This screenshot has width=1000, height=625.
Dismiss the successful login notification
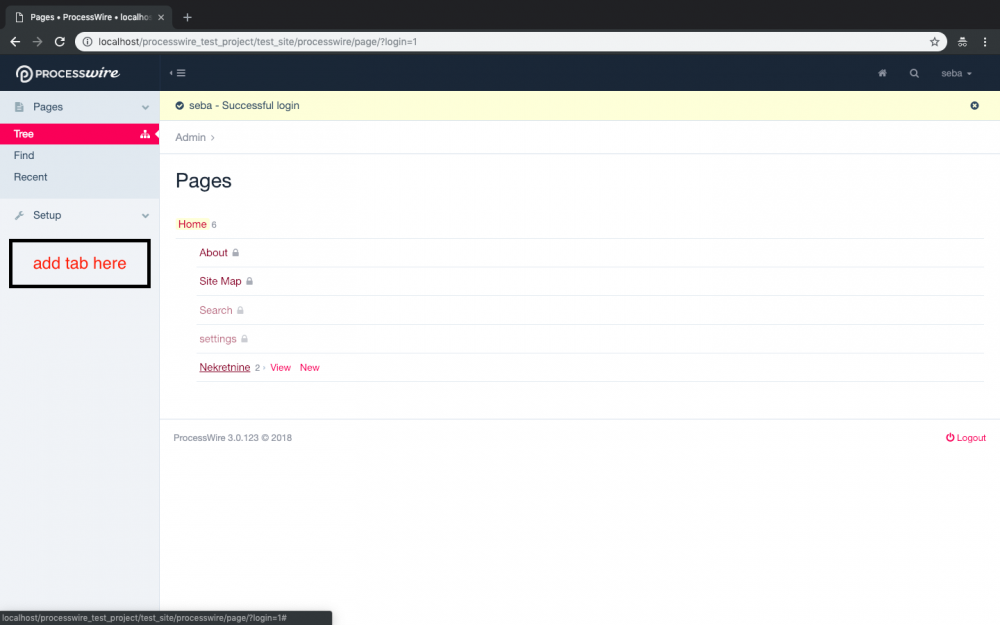(x=974, y=105)
